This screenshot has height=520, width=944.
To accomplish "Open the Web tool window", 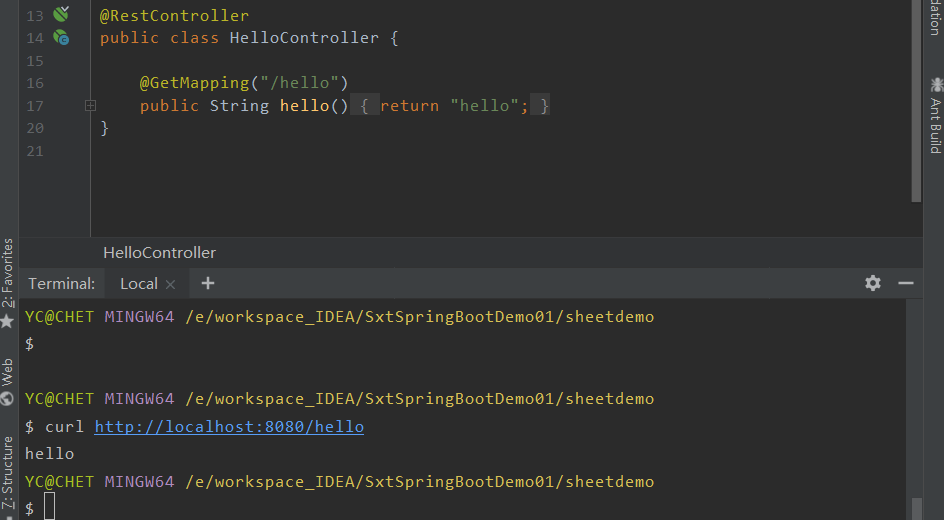I will pos(7,381).
